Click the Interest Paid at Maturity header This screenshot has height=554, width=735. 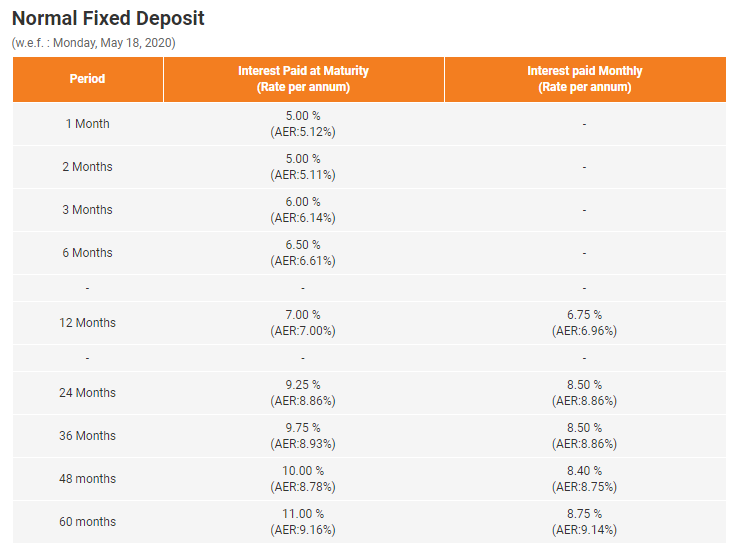(303, 79)
